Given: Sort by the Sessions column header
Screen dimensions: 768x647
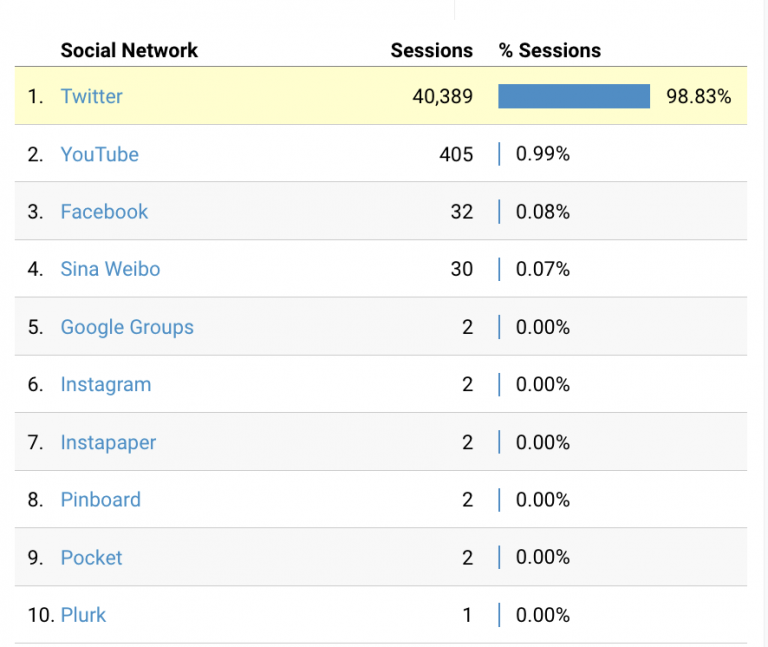Looking at the screenshot, I should point(431,50).
